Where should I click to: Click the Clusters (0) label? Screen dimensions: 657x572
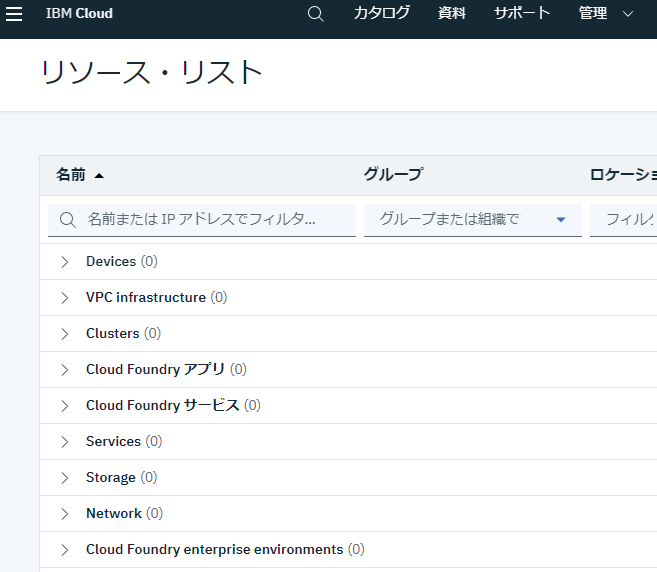pos(124,334)
